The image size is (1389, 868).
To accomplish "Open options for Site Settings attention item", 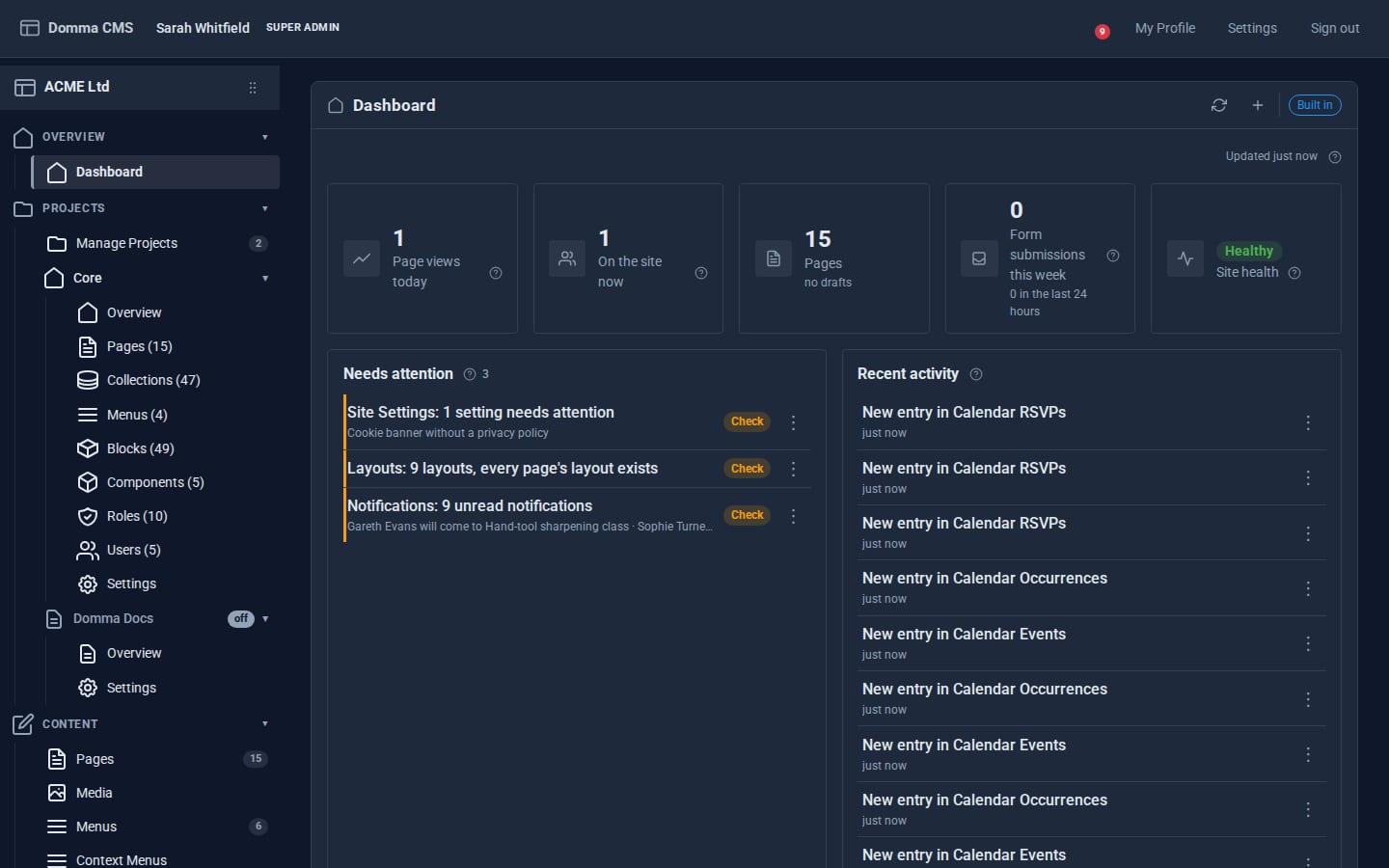I will 794,422.
